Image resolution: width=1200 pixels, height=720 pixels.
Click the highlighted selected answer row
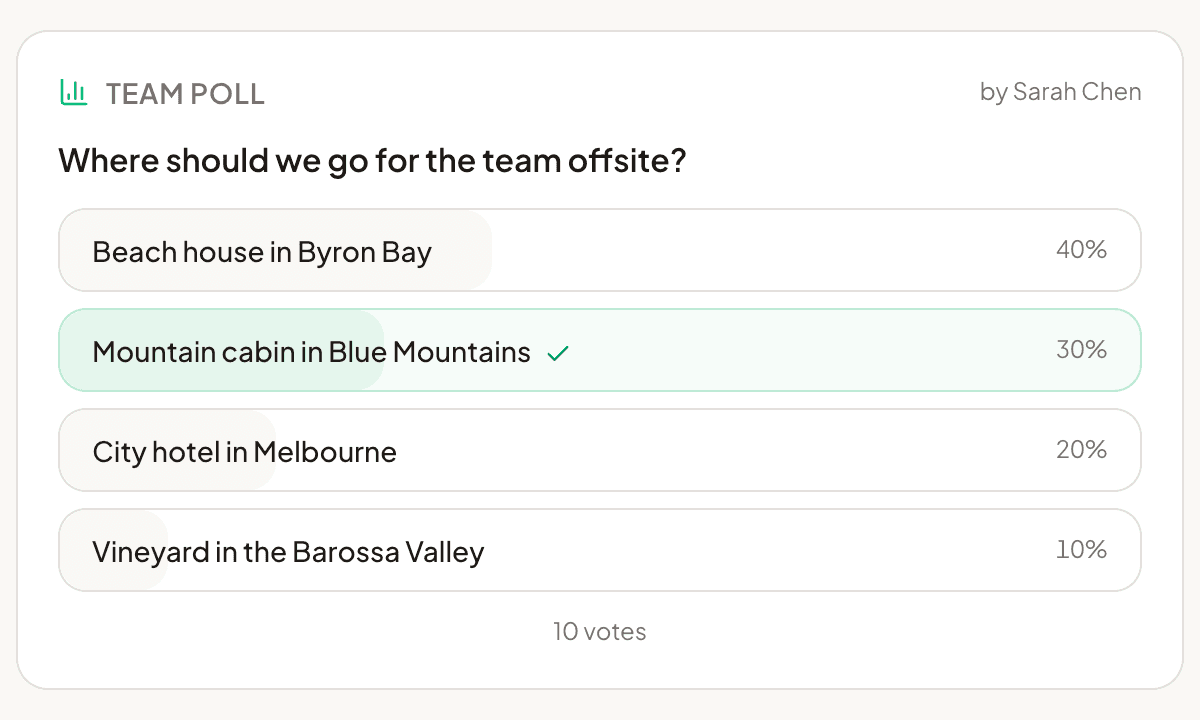[600, 350]
